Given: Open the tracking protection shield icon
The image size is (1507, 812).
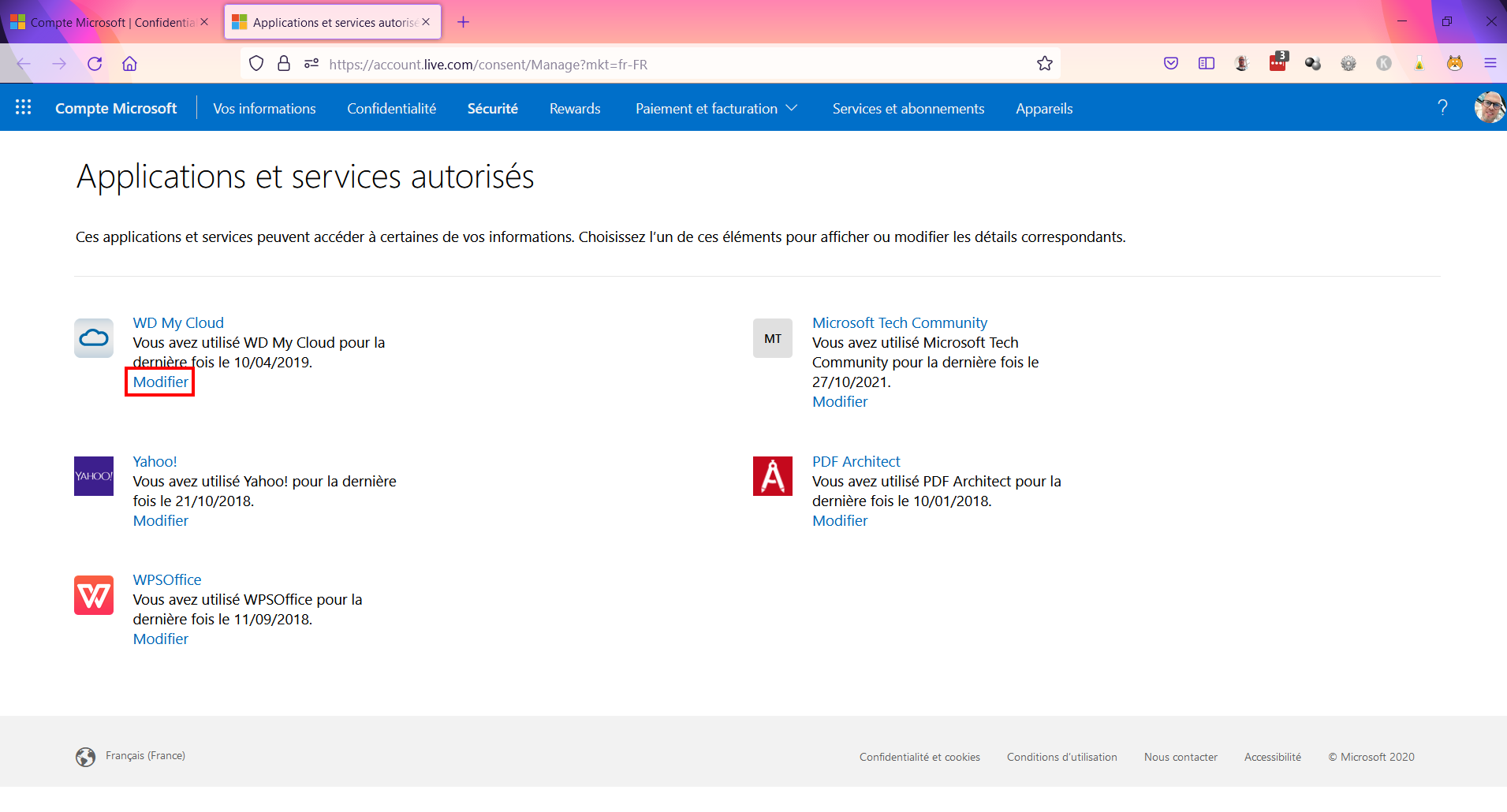Looking at the screenshot, I should click(x=256, y=64).
